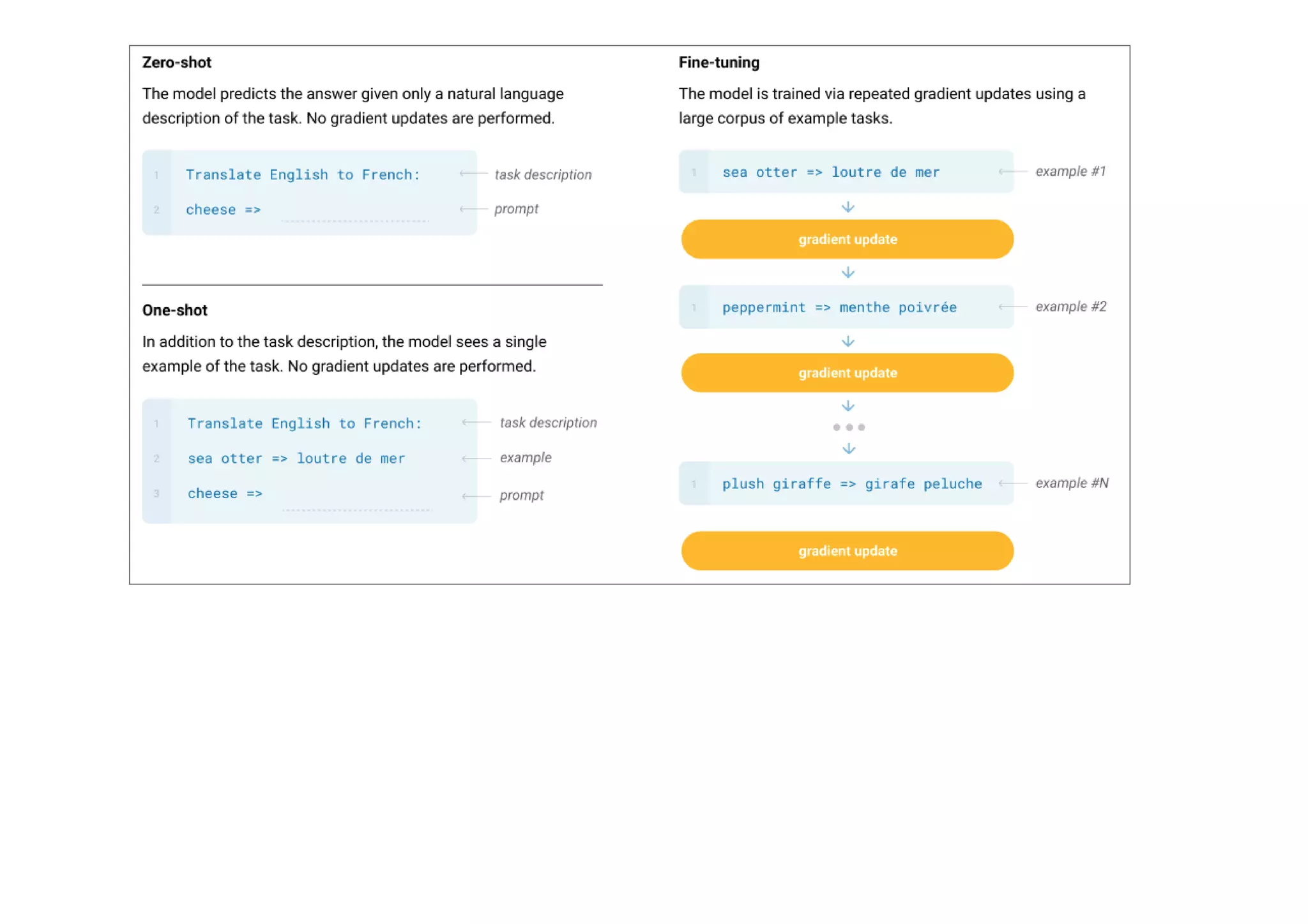Click the arrow above plush giraffe example
Screen dimensions: 1308x924
pyautogui.click(x=848, y=449)
